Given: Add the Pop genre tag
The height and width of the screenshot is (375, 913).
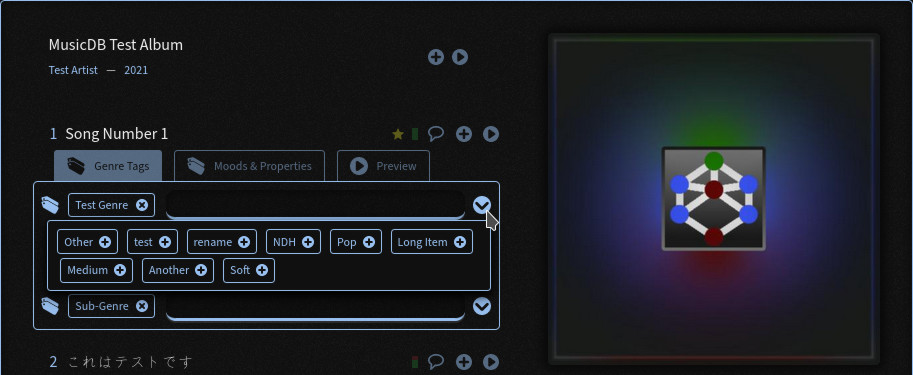Looking at the screenshot, I should click(x=369, y=242).
